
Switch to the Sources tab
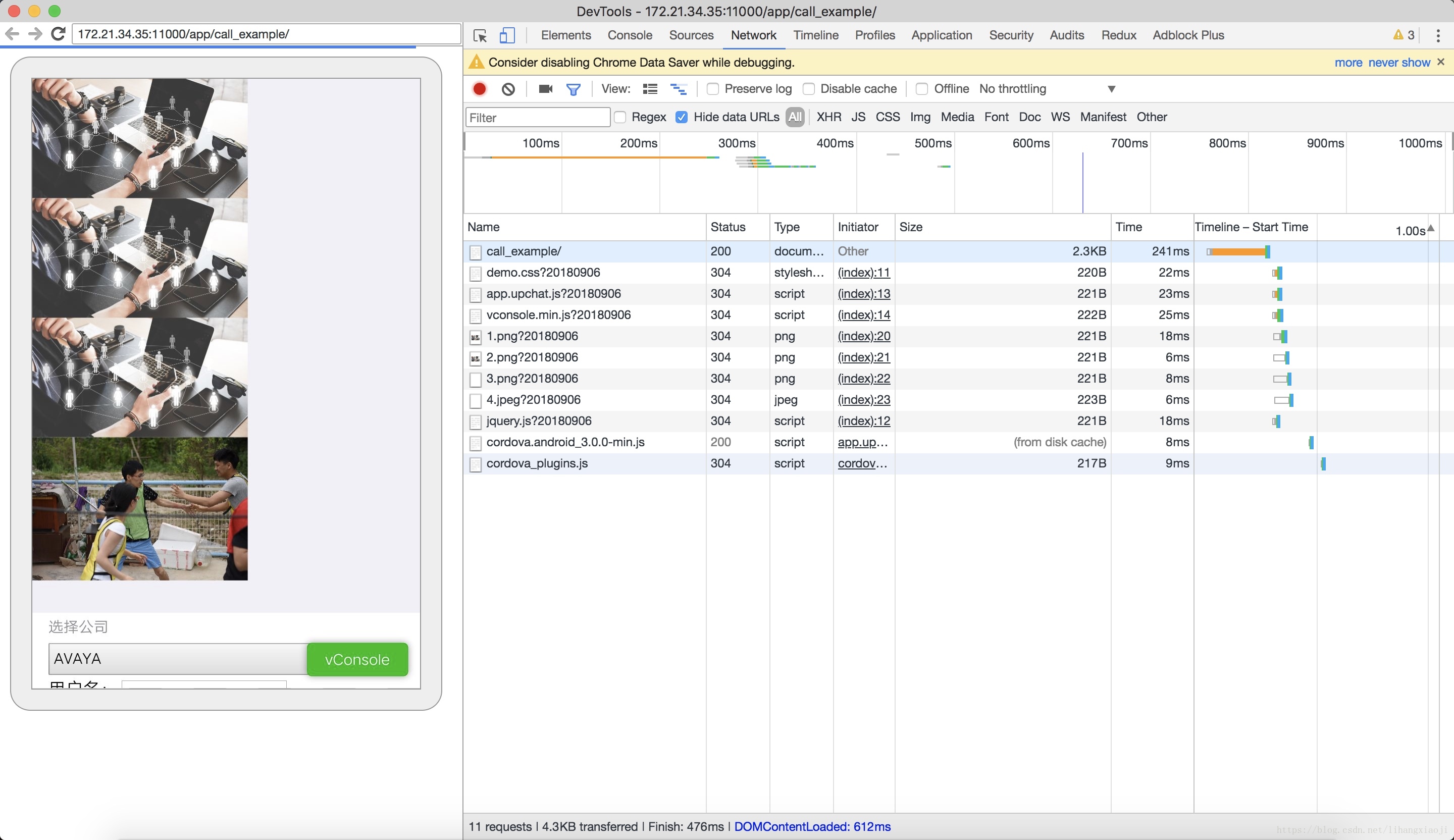pyautogui.click(x=691, y=35)
